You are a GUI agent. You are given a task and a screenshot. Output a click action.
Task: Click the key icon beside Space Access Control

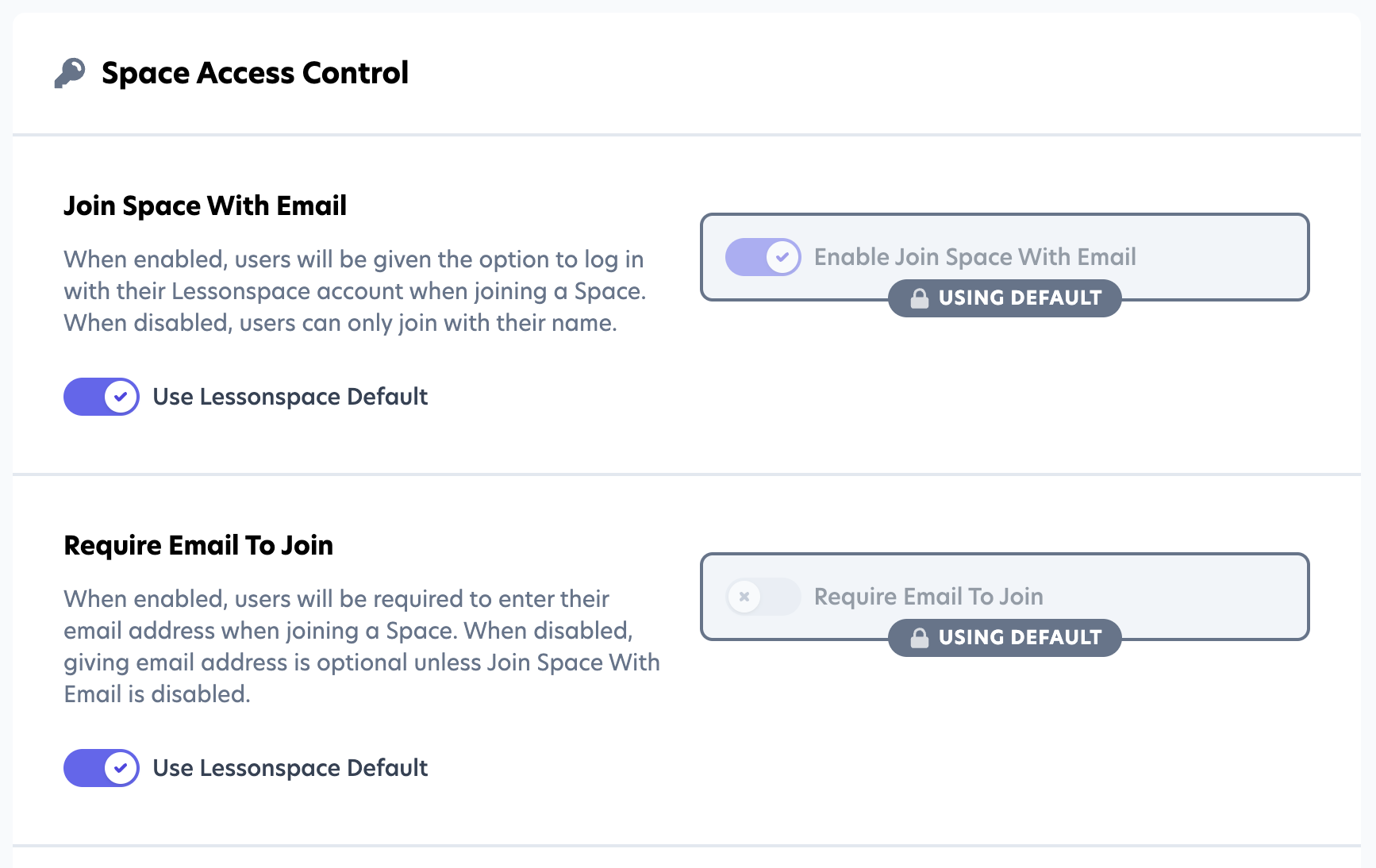(70, 73)
